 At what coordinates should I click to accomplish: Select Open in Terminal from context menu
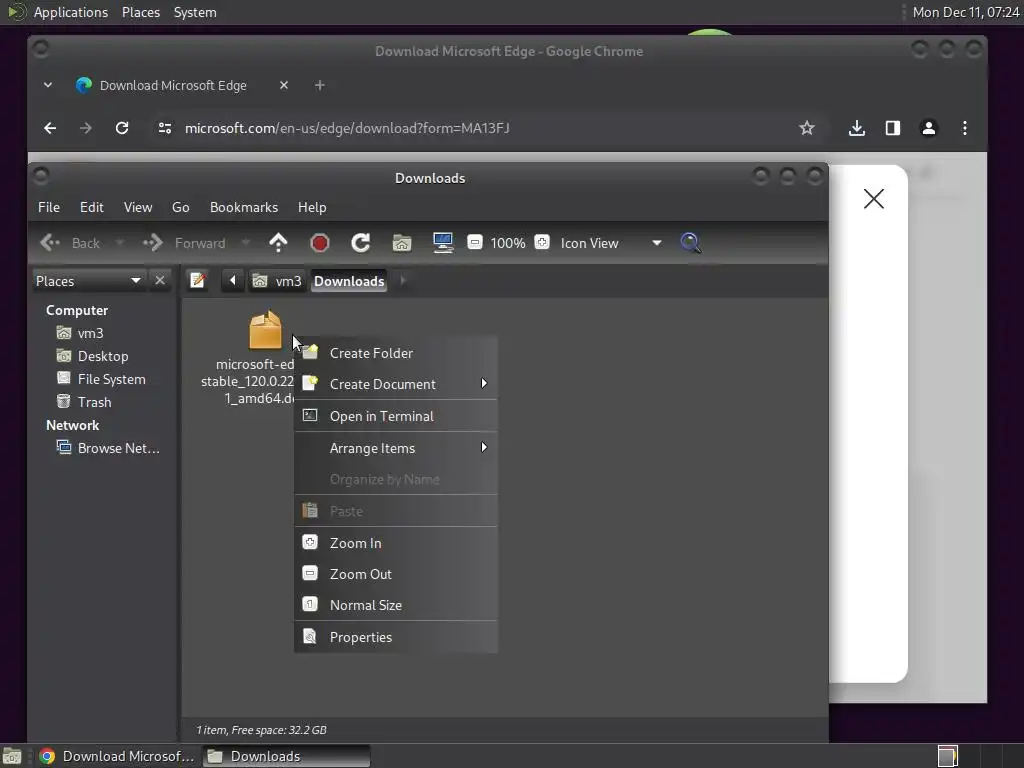click(396, 416)
